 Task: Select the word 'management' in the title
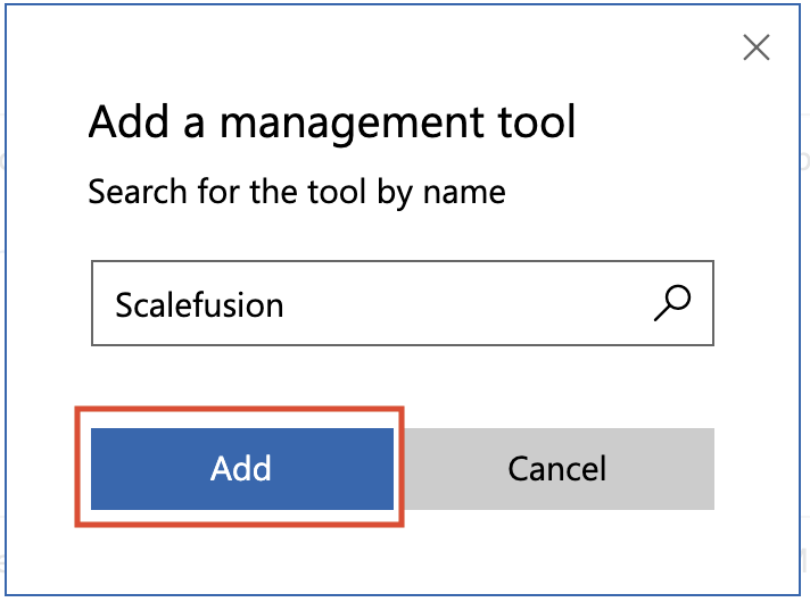click(x=352, y=125)
